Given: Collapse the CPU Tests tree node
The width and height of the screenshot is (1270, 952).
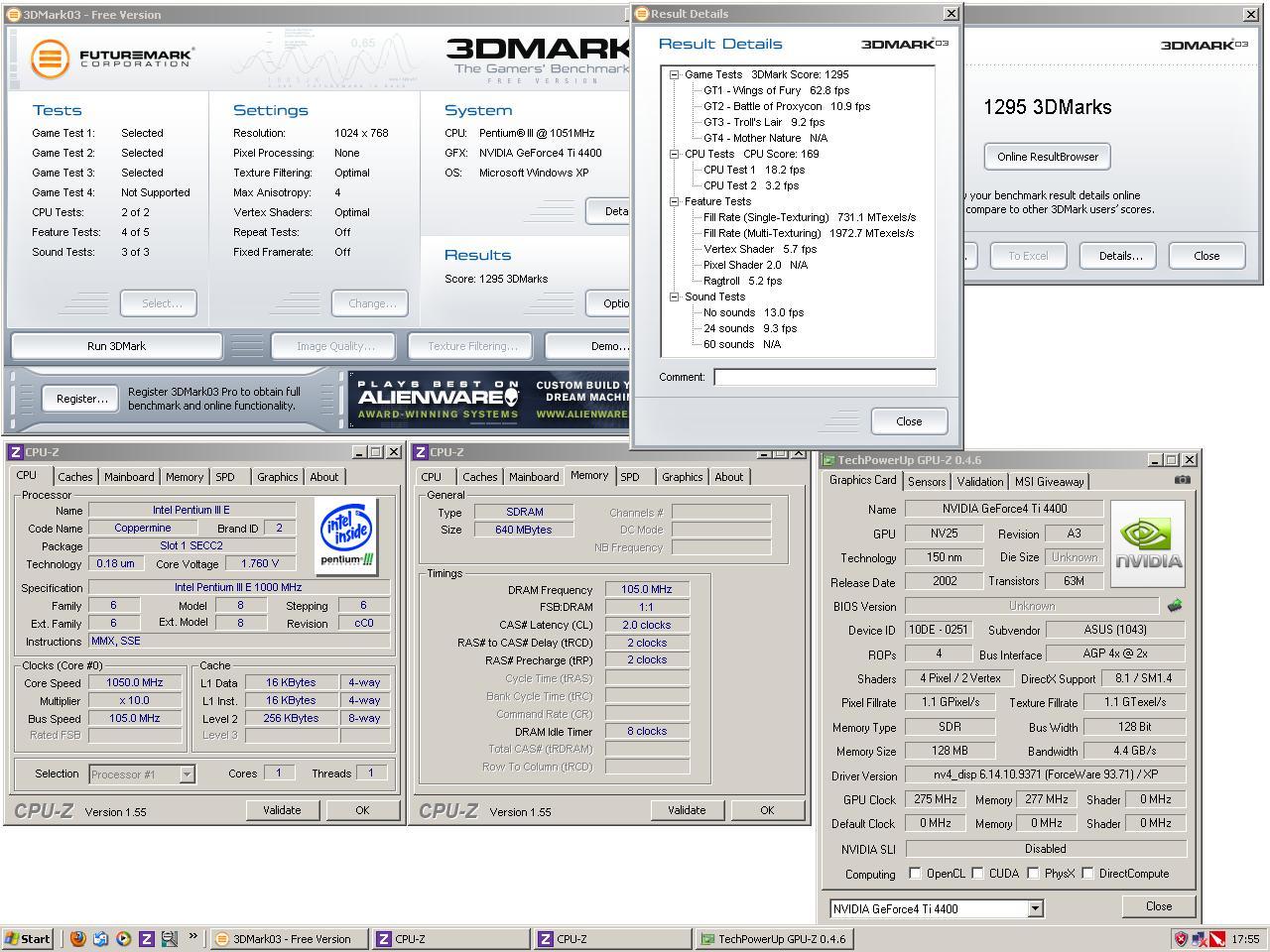Looking at the screenshot, I should coord(675,154).
